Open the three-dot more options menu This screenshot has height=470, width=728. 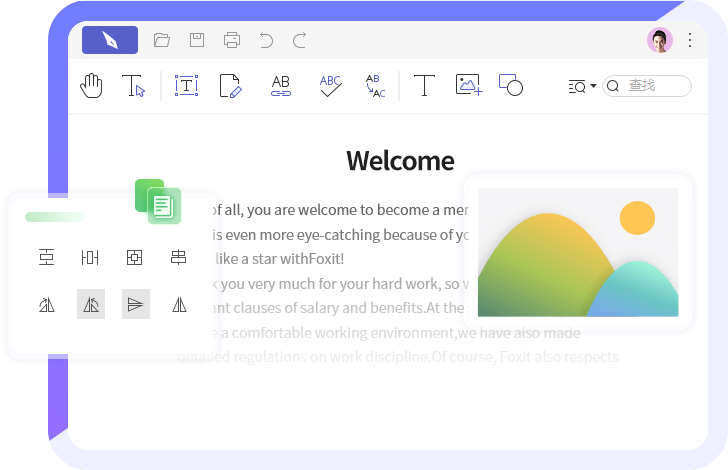coord(689,40)
